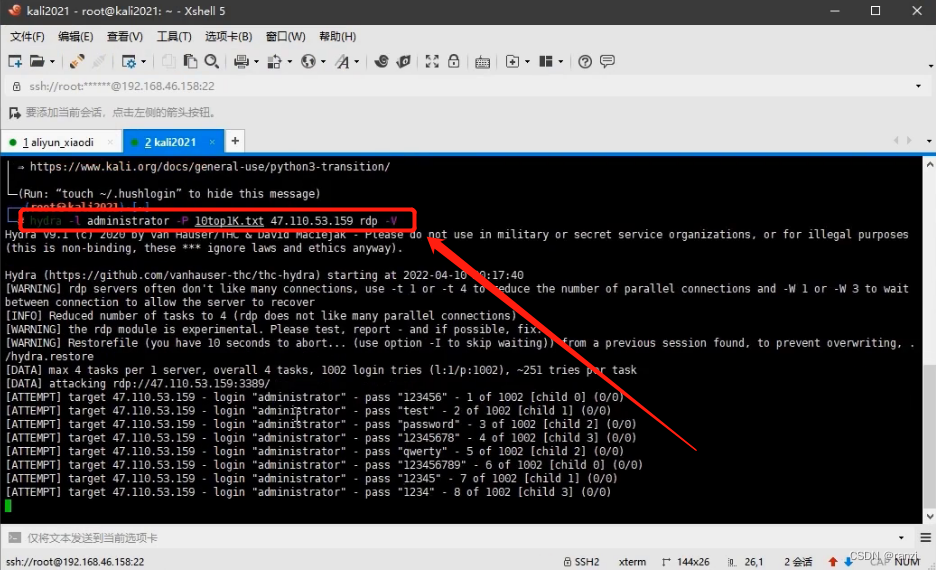
Task: Click the color scheme icon
Action: tap(275, 61)
